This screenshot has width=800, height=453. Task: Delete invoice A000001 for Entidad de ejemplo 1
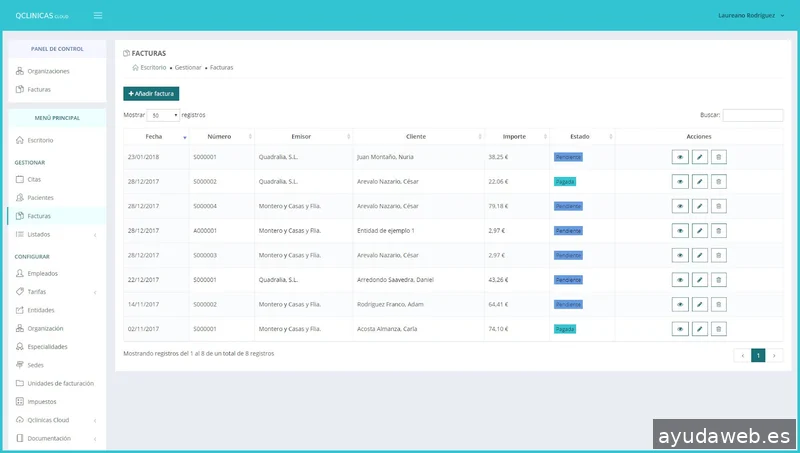718,231
